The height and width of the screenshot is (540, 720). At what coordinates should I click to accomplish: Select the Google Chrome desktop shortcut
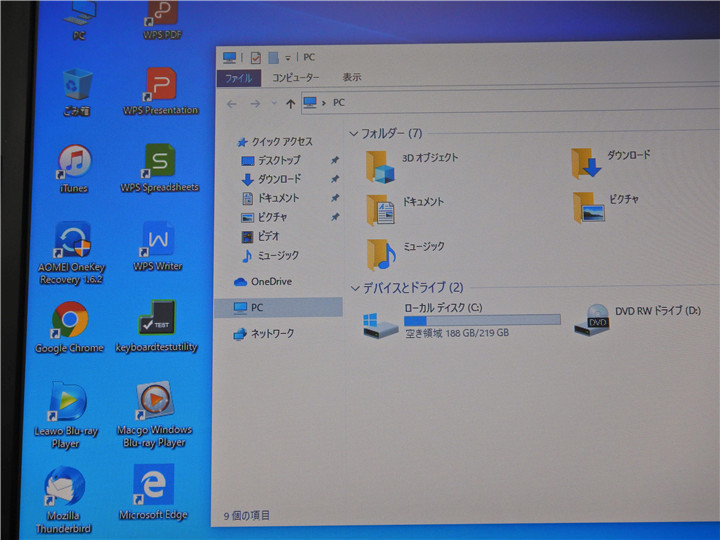point(69,327)
